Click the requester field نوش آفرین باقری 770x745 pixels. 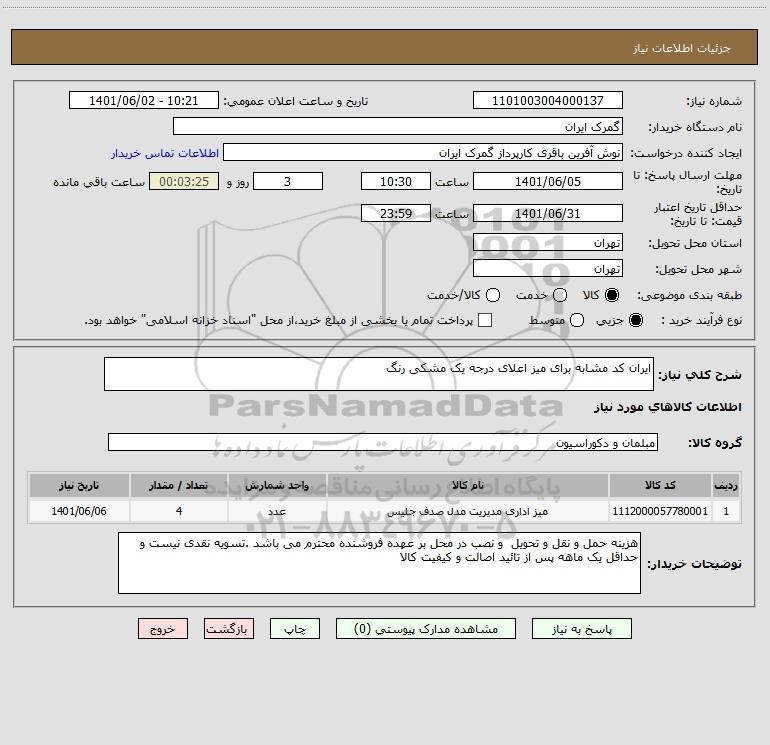coord(423,153)
